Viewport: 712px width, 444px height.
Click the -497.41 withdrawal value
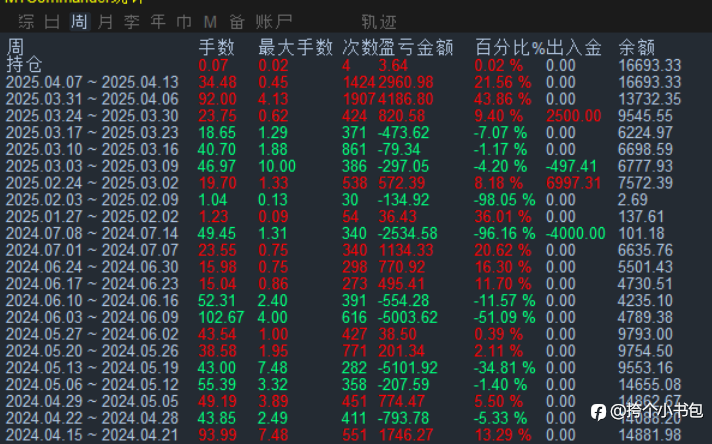pos(571,166)
